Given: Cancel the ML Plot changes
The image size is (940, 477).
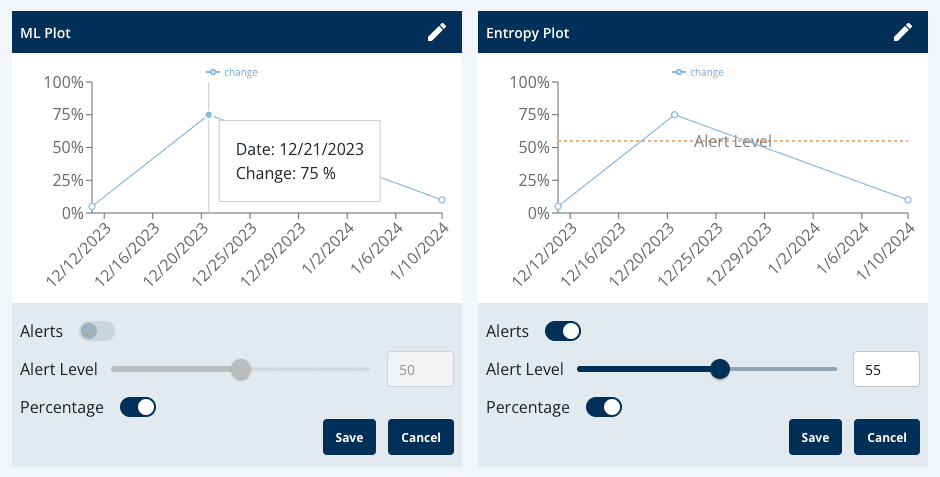Looking at the screenshot, I should pos(421,437).
